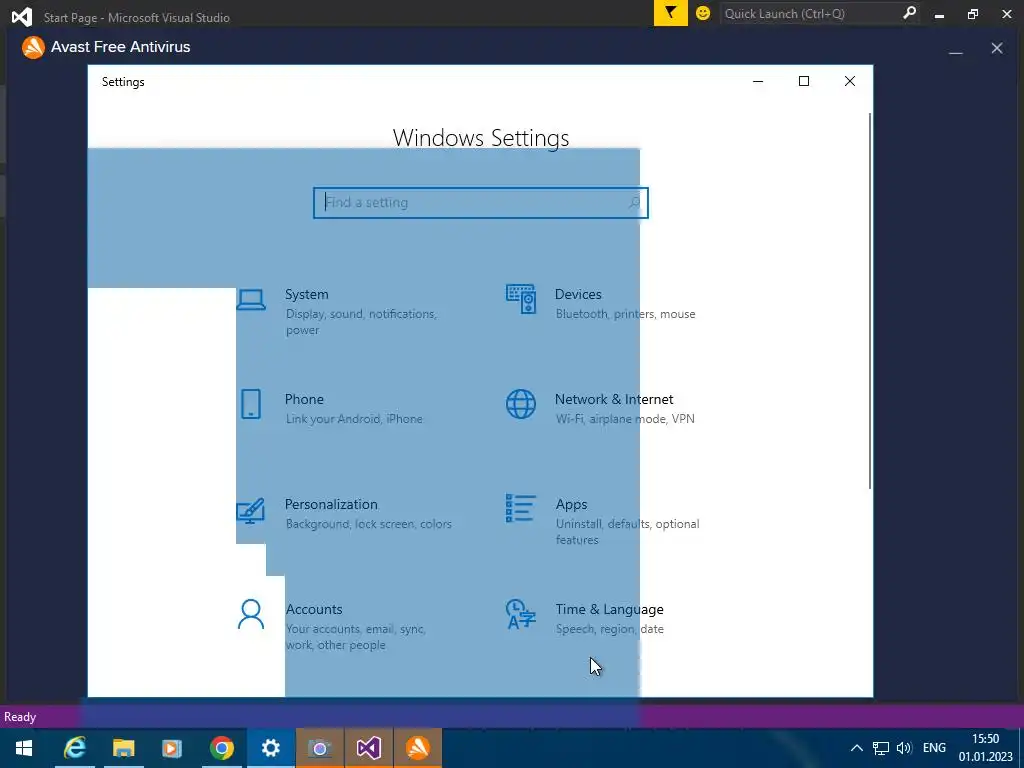Open the Apps list icon
Viewport: 1024px width, 768px height.
tap(520, 508)
